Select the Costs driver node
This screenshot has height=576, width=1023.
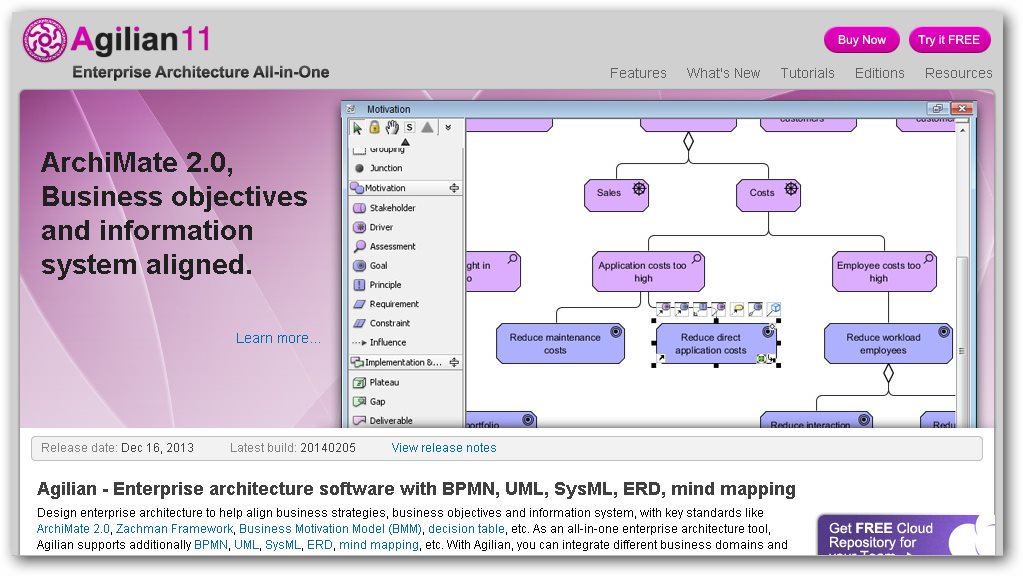[768, 195]
